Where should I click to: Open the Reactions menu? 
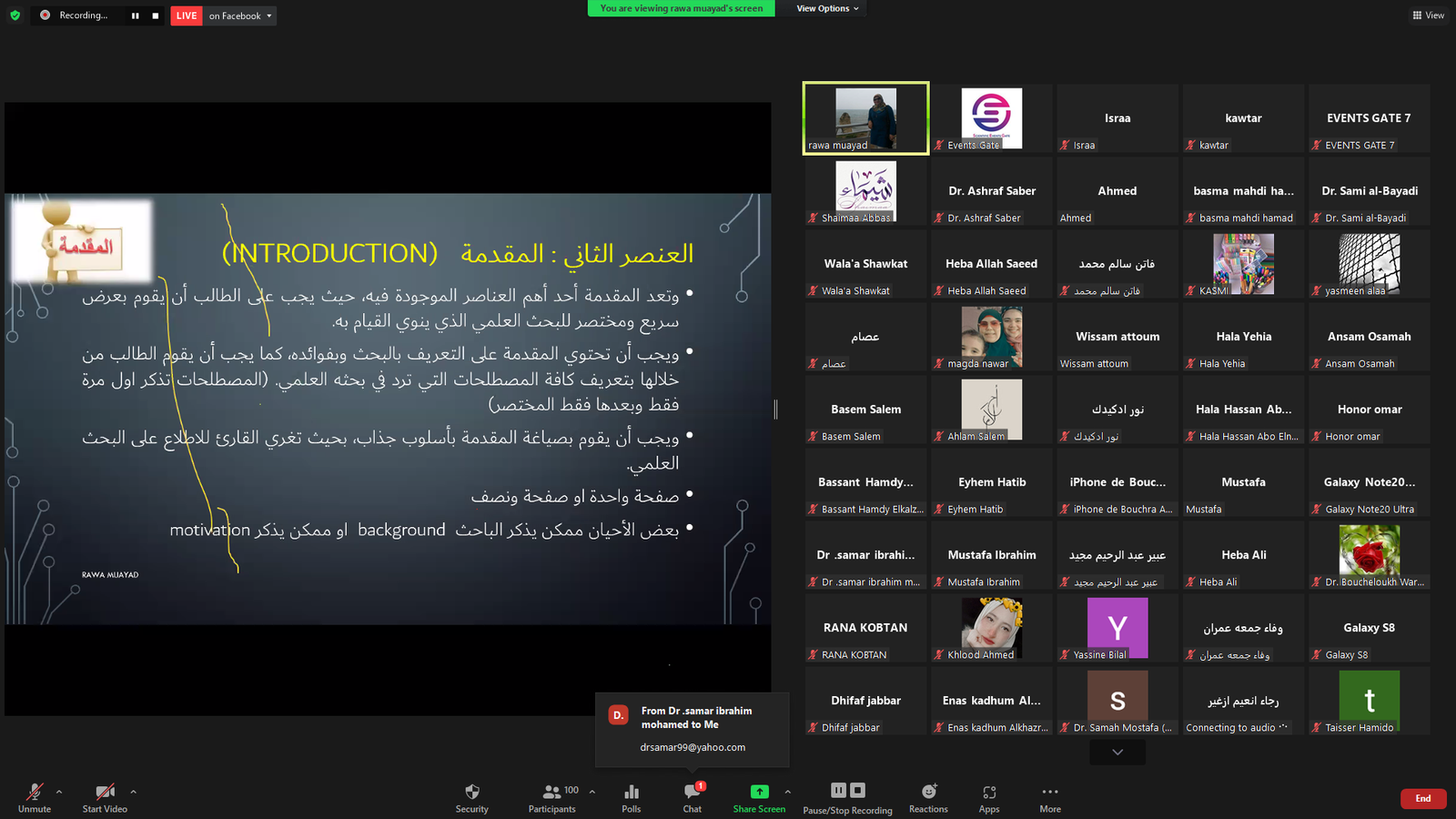click(x=928, y=797)
